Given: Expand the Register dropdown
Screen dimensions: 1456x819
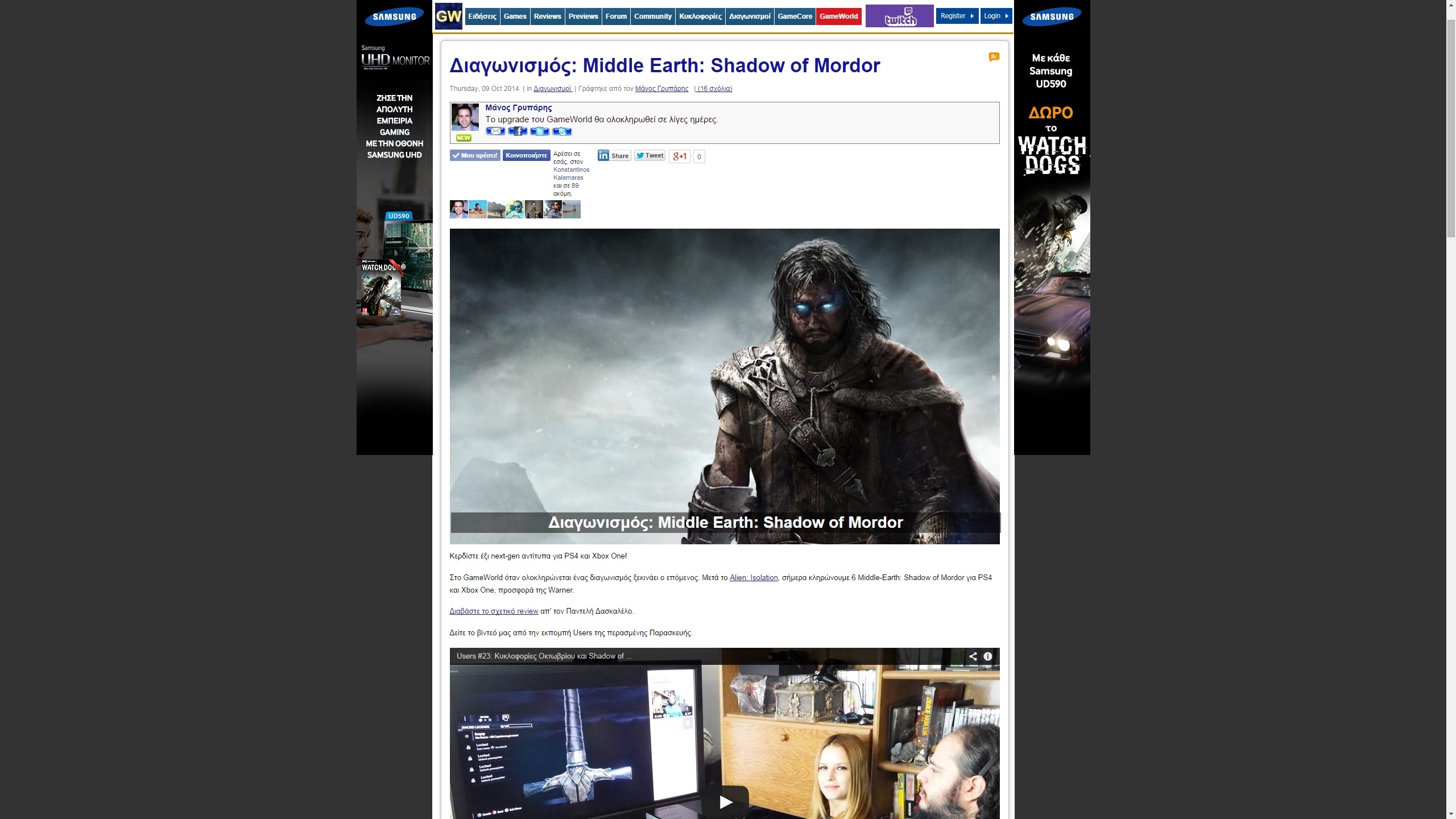Looking at the screenshot, I should (x=957, y=16).
